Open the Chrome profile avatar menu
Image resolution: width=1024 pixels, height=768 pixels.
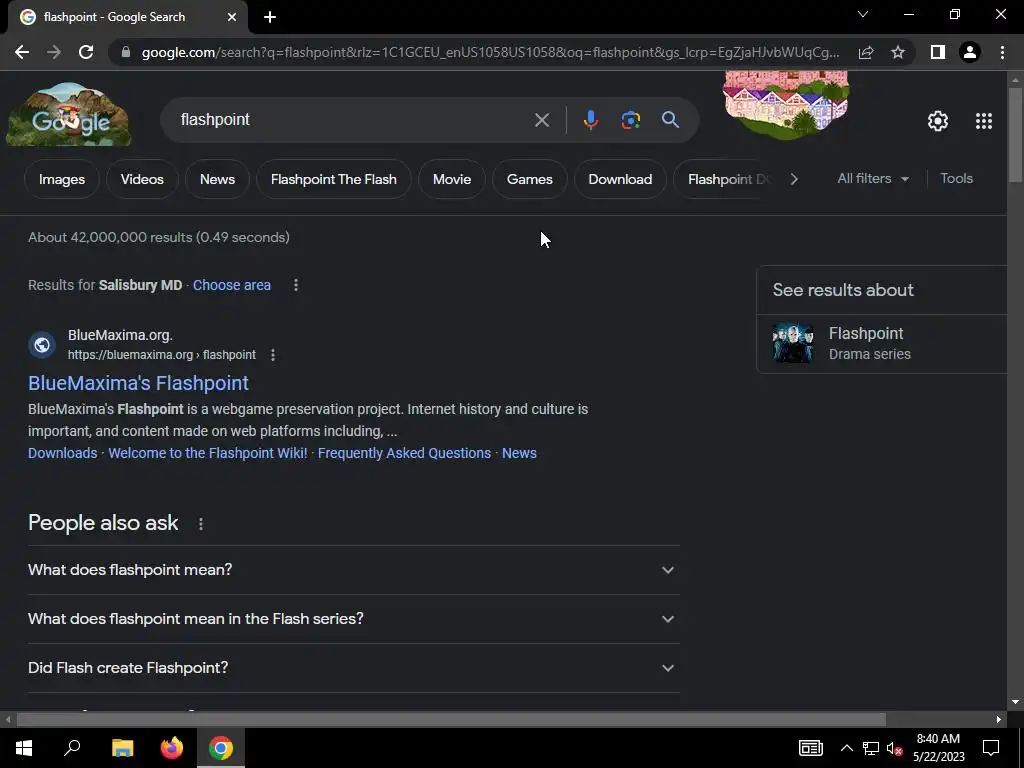coord(970,52)
